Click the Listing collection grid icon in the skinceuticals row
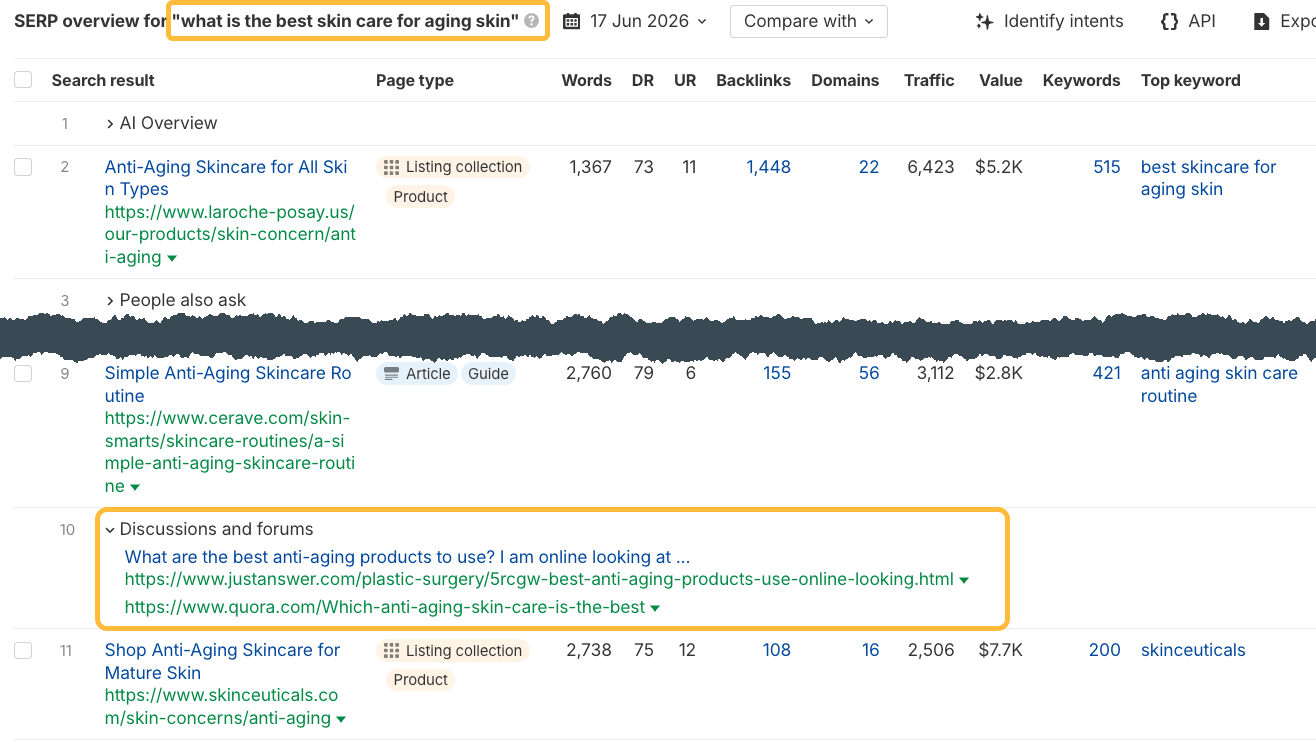This screenshot has width=1316, height=742. click(x=391, y=651)
